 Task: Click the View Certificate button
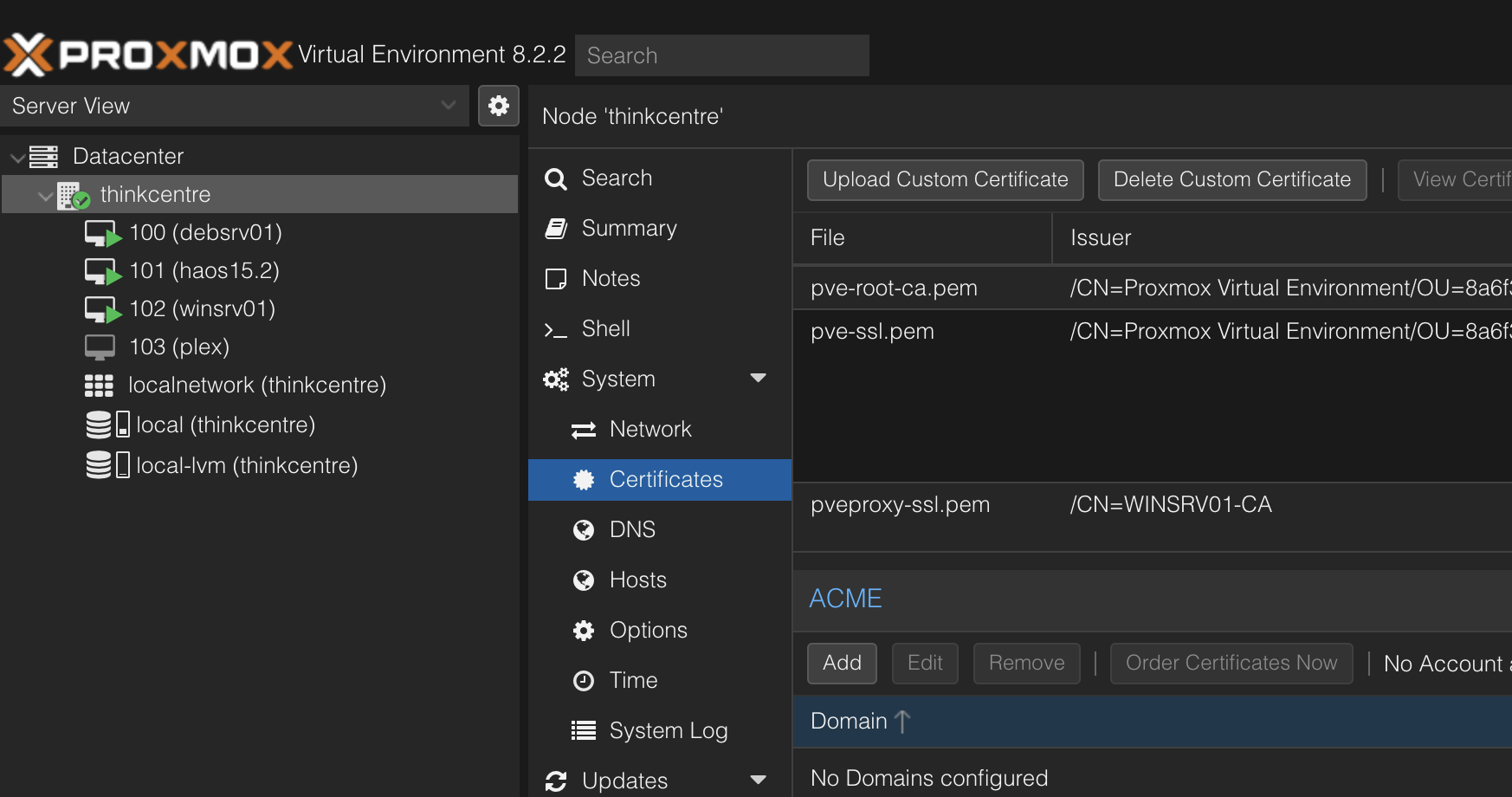point(1456,180)
